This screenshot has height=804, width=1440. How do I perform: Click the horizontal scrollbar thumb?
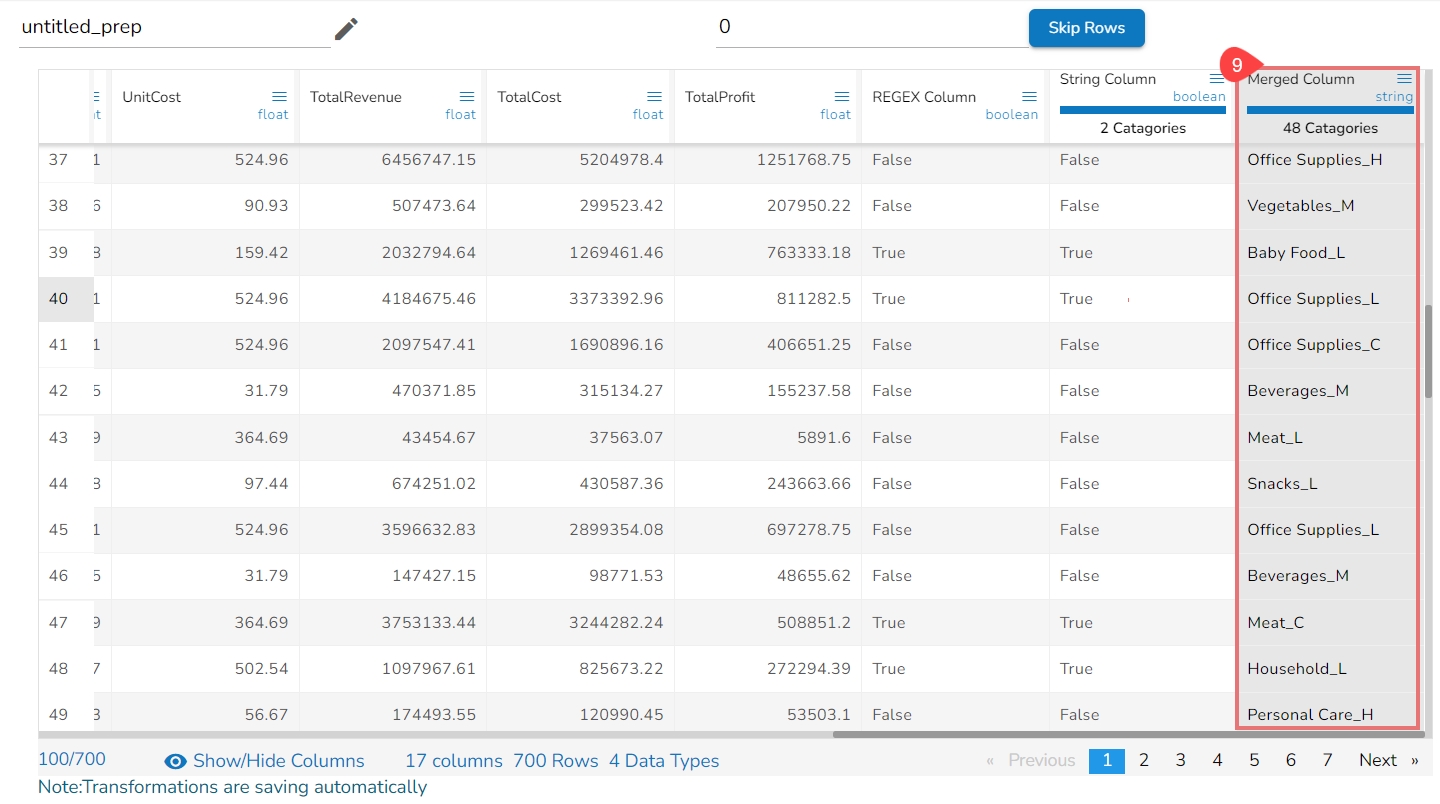1128,735
